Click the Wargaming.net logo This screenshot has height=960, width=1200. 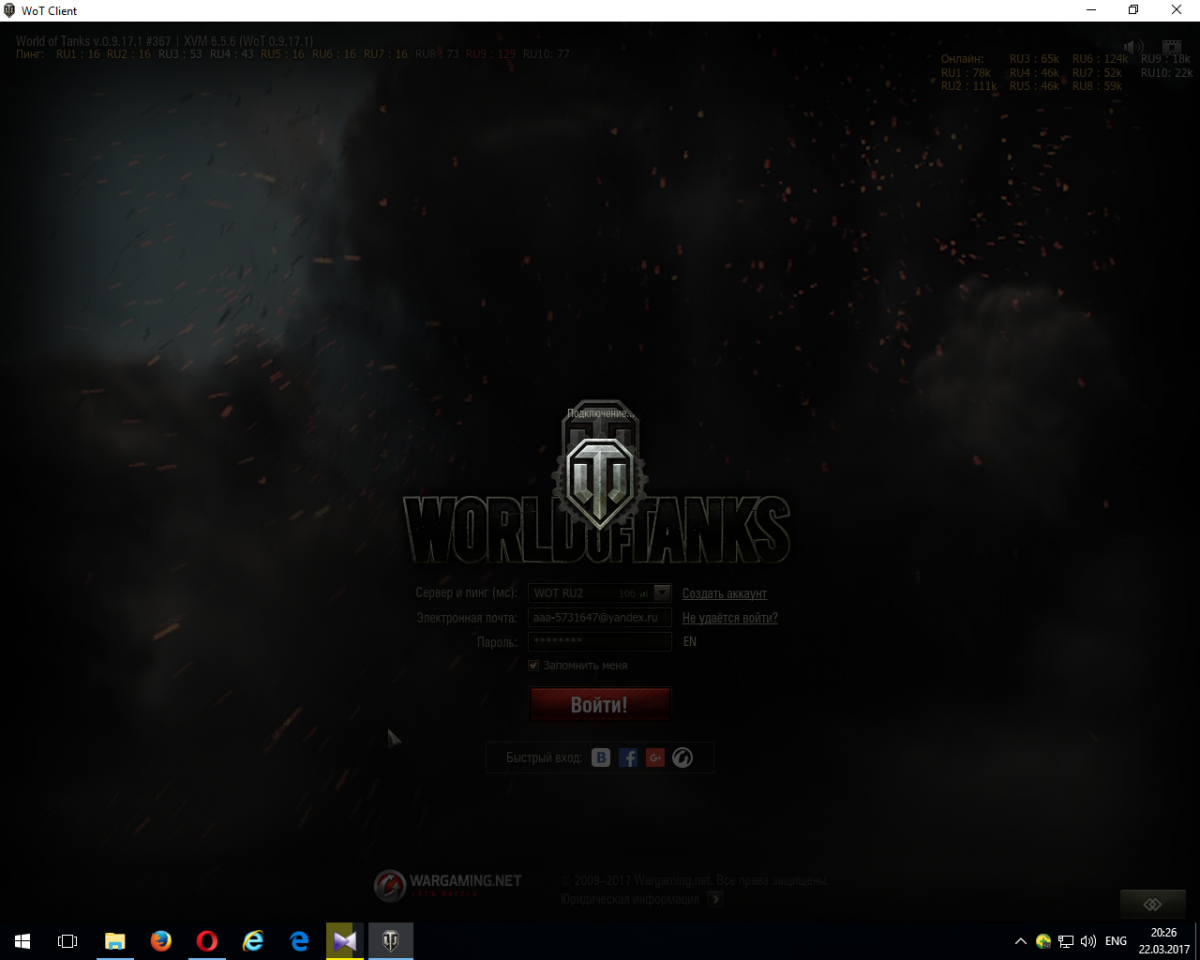[448, 884]
